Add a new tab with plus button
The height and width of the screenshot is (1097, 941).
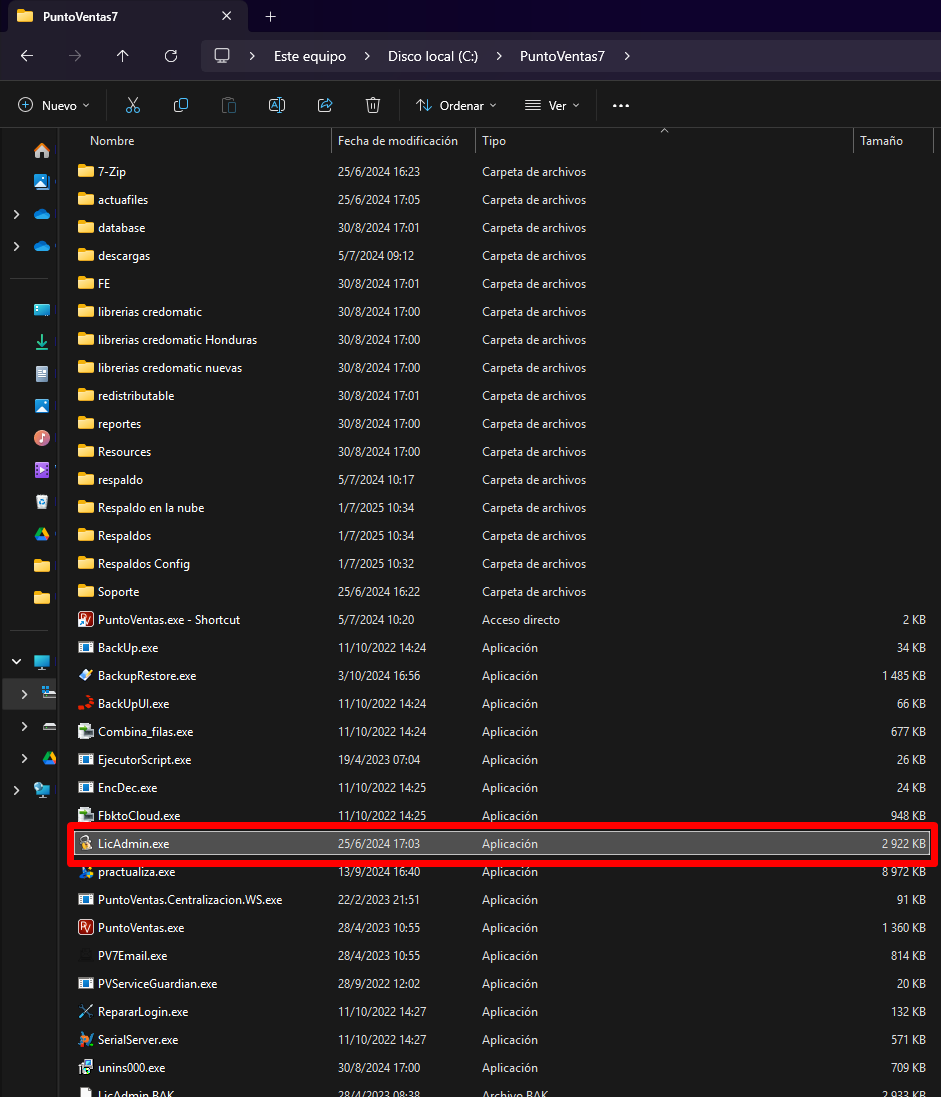(271, 16)
